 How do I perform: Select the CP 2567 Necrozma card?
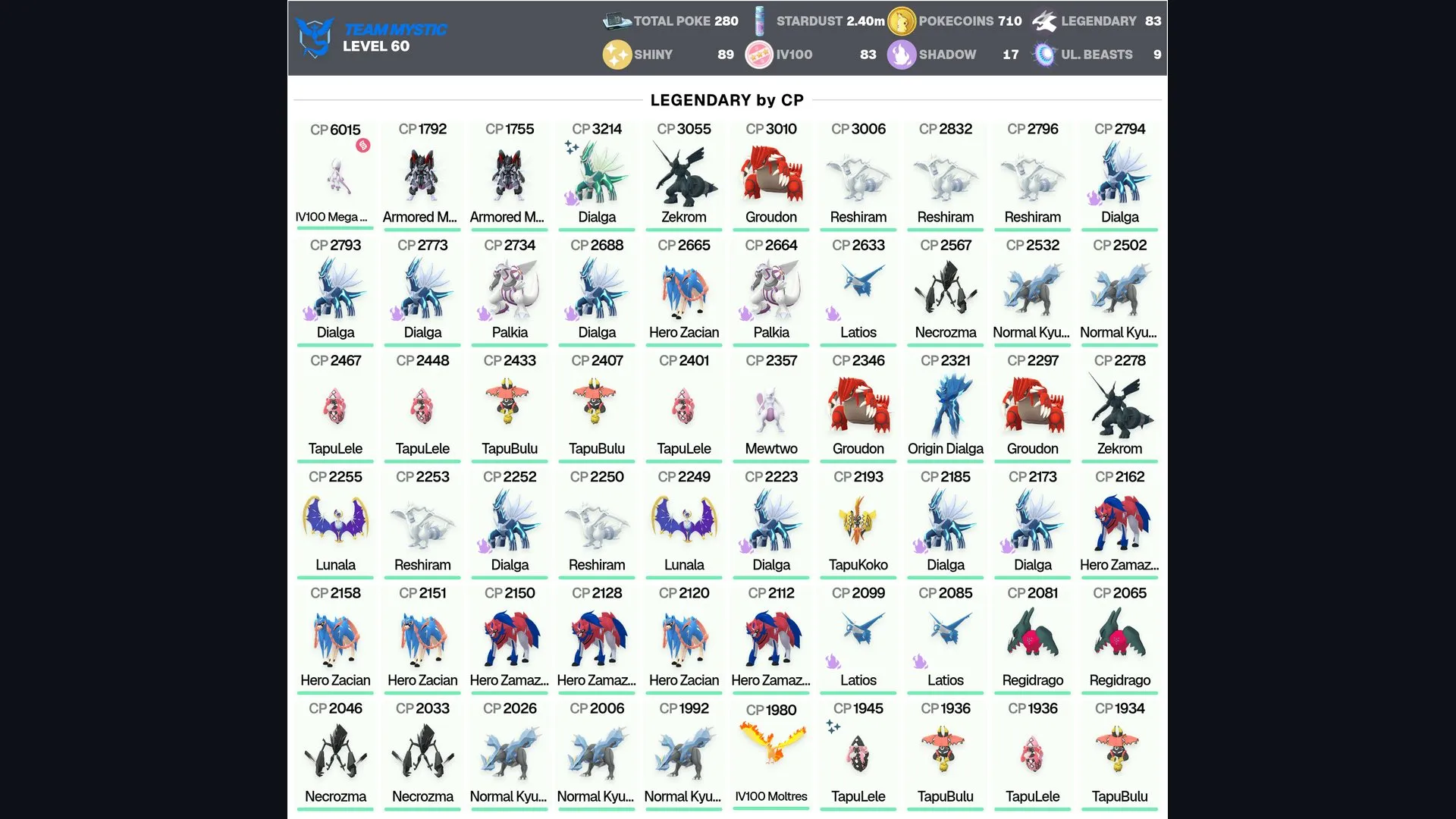coord(946,291)
